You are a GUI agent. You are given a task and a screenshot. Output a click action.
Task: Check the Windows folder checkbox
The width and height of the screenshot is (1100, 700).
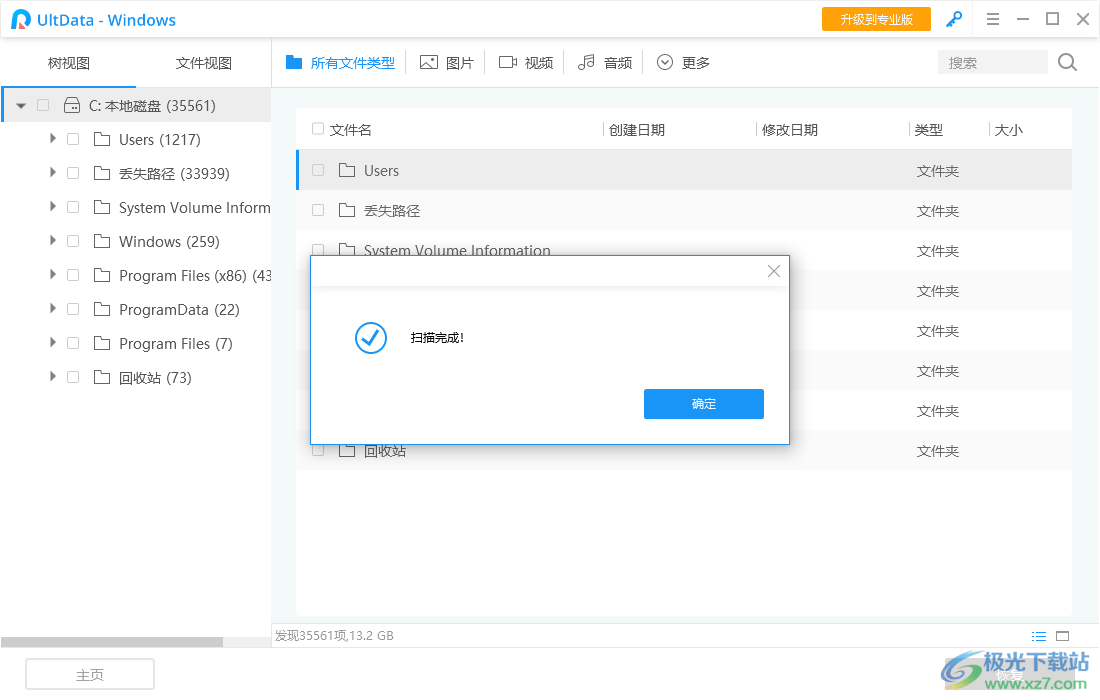72,241
